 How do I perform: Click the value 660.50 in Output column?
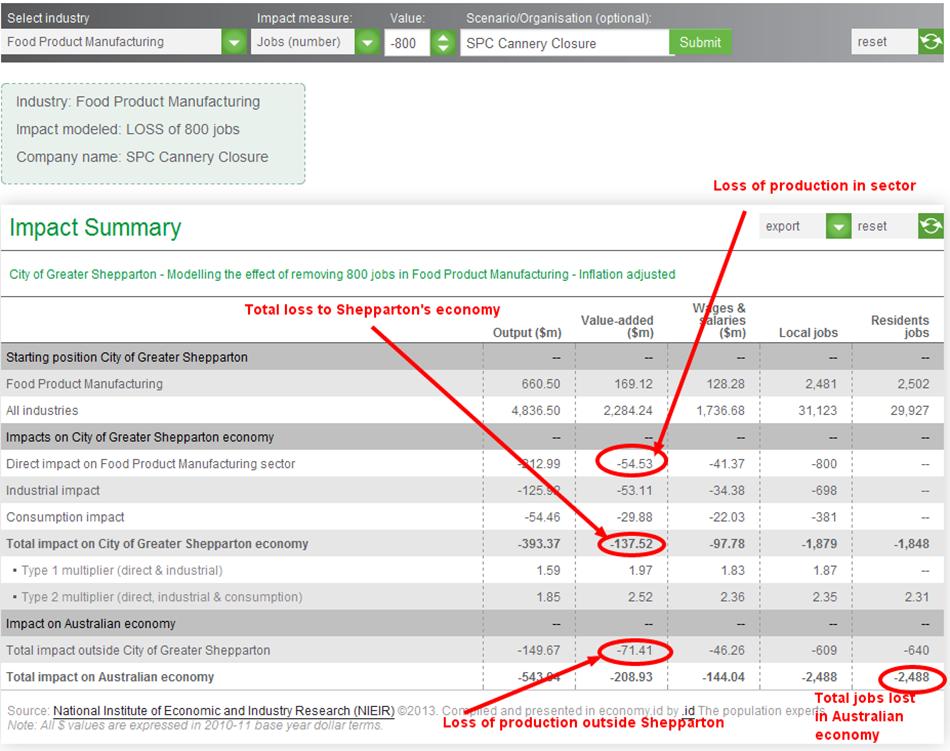click(541, 384)
